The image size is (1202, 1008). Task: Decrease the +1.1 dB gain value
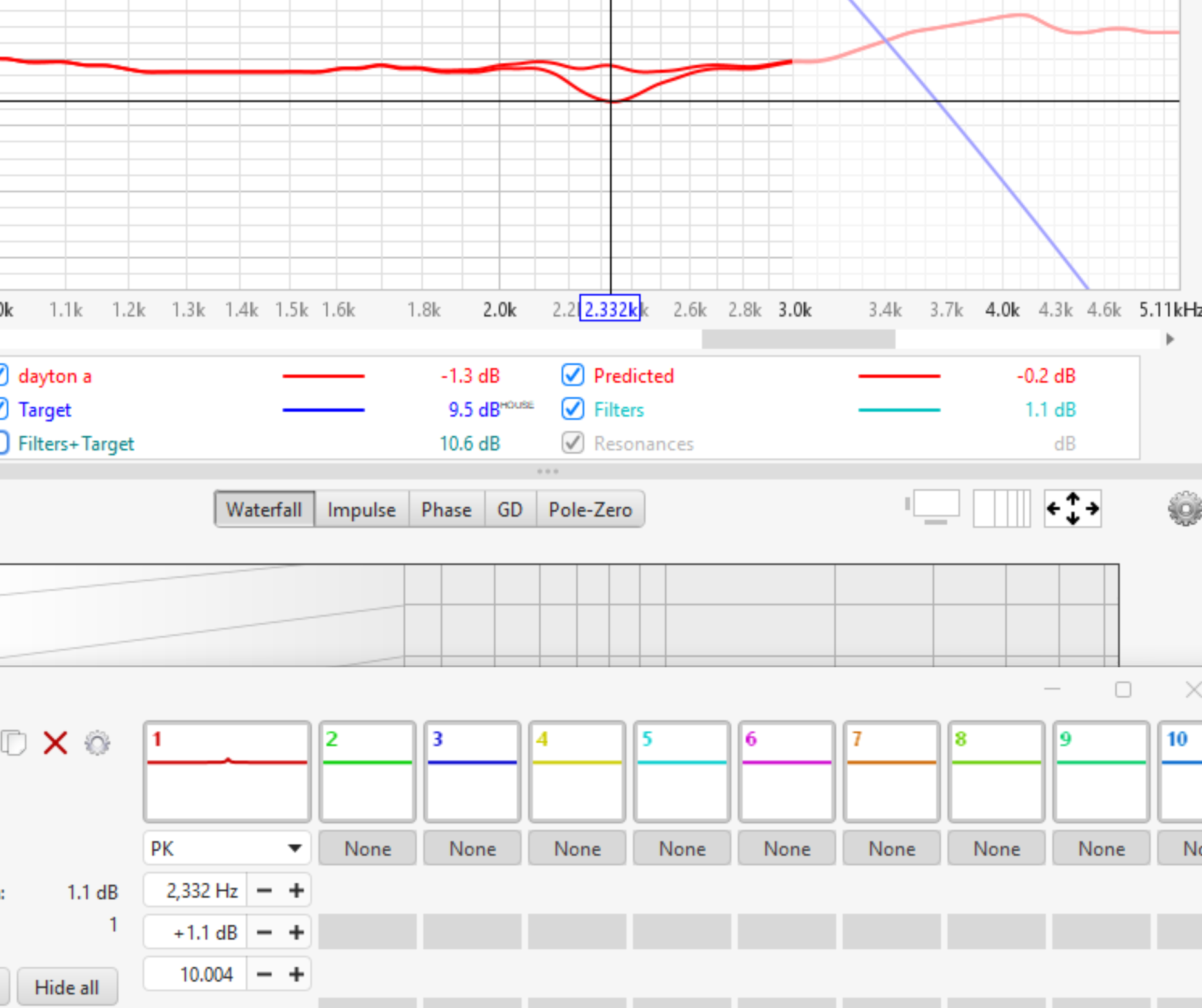[264, 932]
